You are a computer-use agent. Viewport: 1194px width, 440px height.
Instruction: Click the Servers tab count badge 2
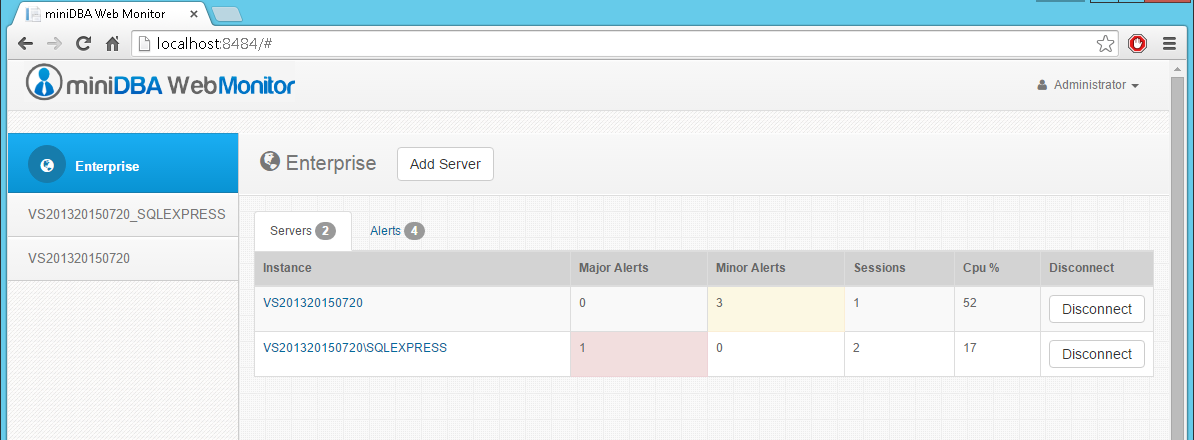pyautogui.click(x=325, y=231)
